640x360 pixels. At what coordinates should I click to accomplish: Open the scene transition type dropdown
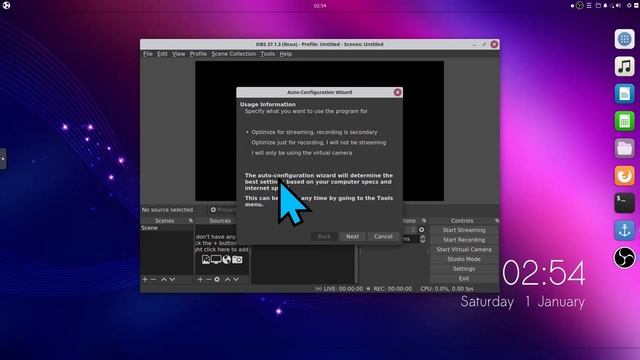(x=409, y=230)
